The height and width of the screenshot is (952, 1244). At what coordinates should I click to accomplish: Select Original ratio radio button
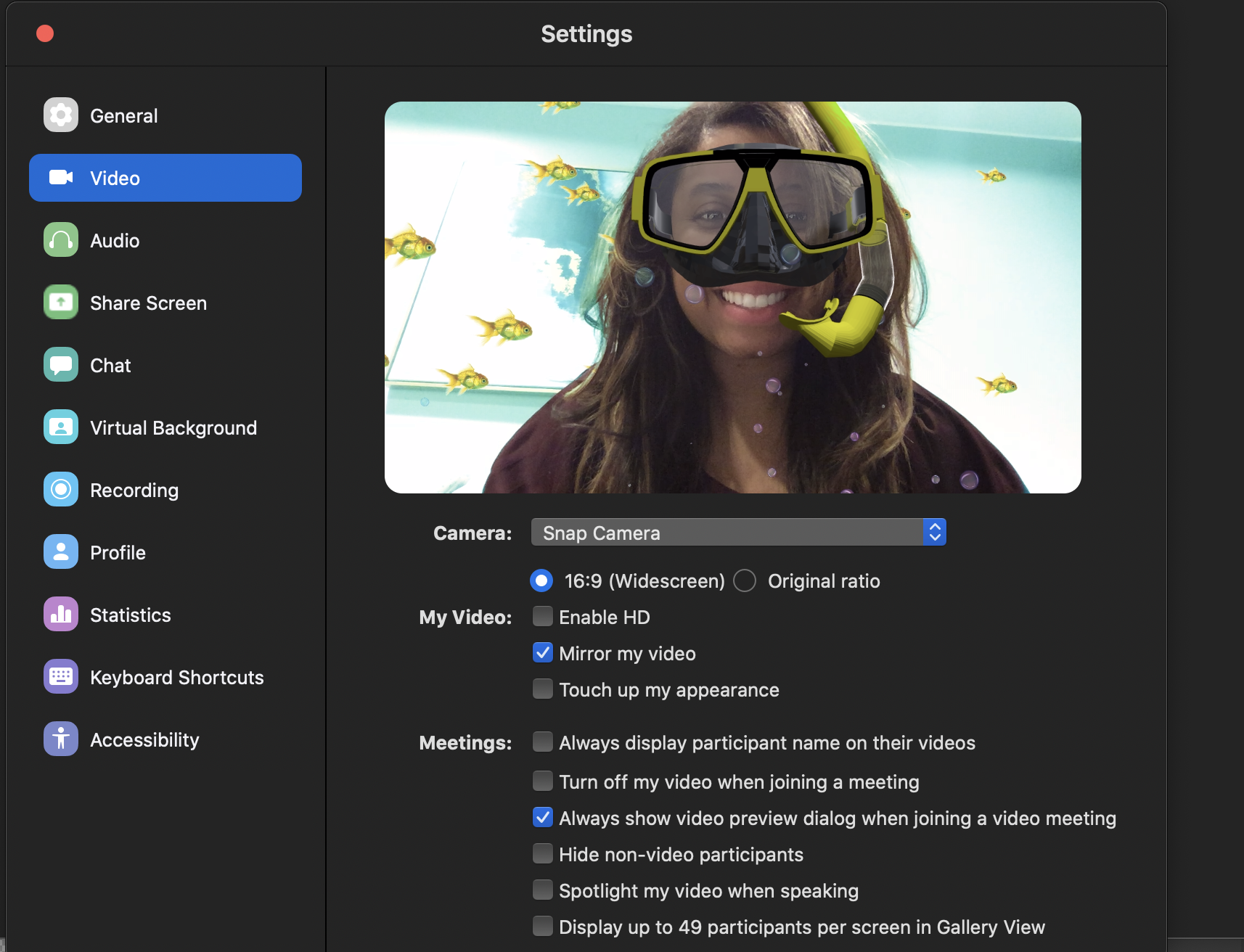pyautogui.click(x=745, y=580)
